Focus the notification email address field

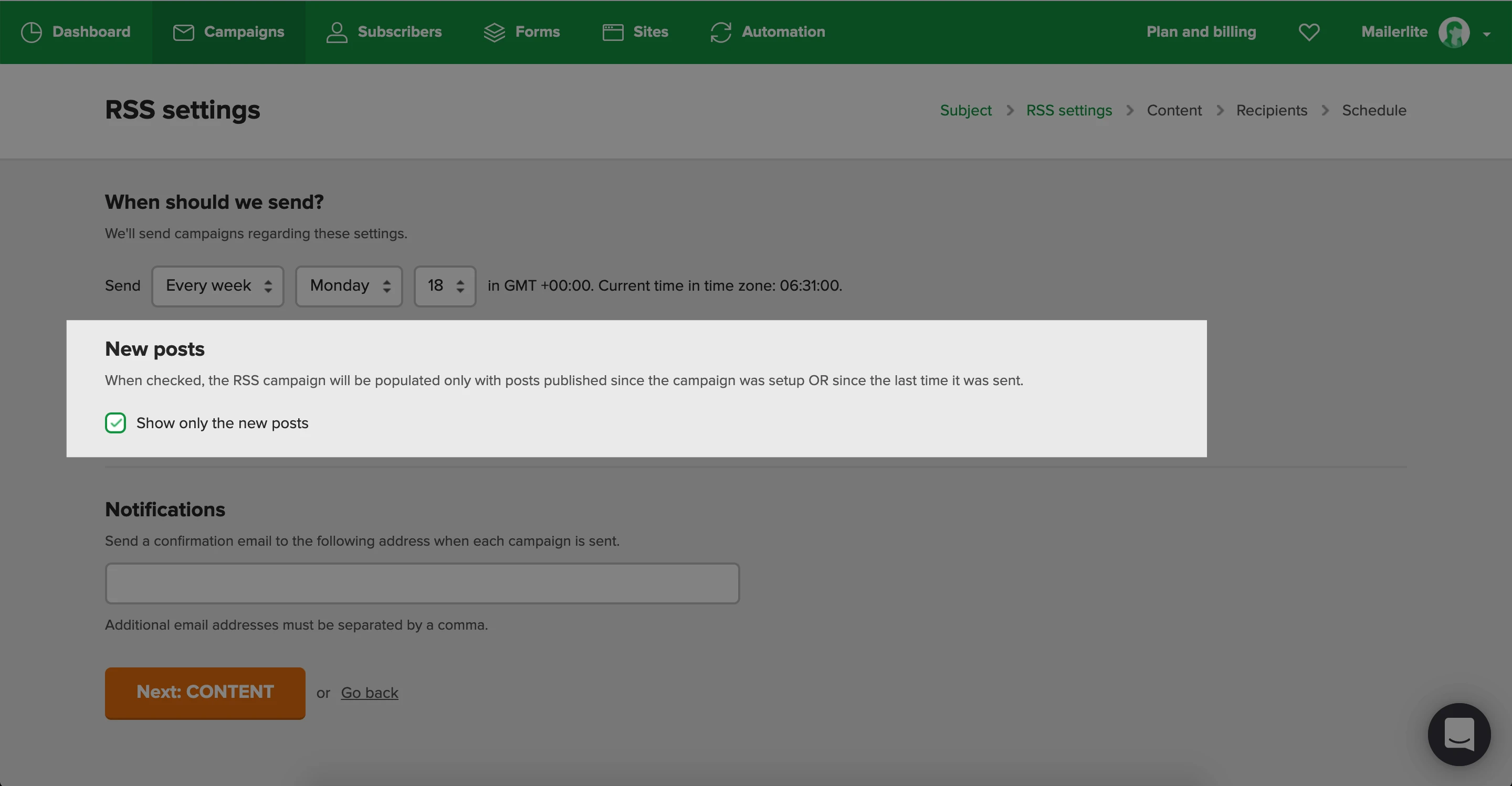tap(422, 583)
